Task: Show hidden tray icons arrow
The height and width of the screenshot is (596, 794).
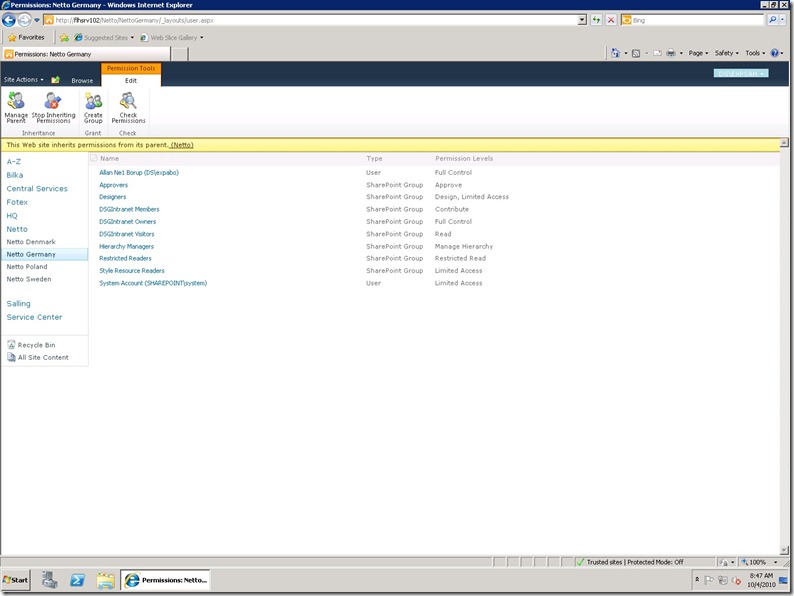Action: click(697, 579)
